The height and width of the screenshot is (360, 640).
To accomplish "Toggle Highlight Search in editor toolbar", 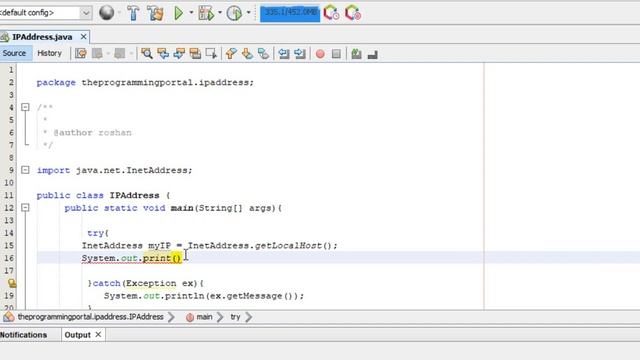I will (x=195, y=53).
